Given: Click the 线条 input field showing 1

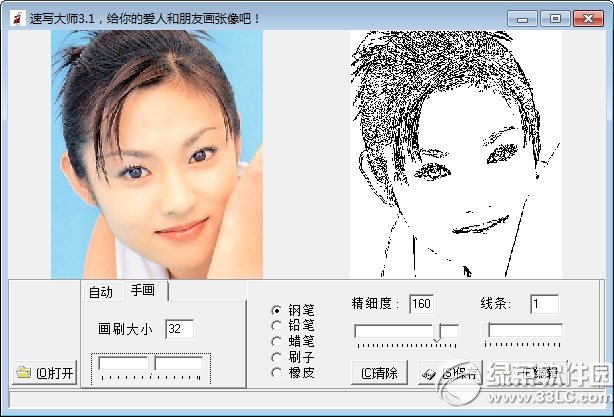Looking at the screenshot, I should (544, 304).
